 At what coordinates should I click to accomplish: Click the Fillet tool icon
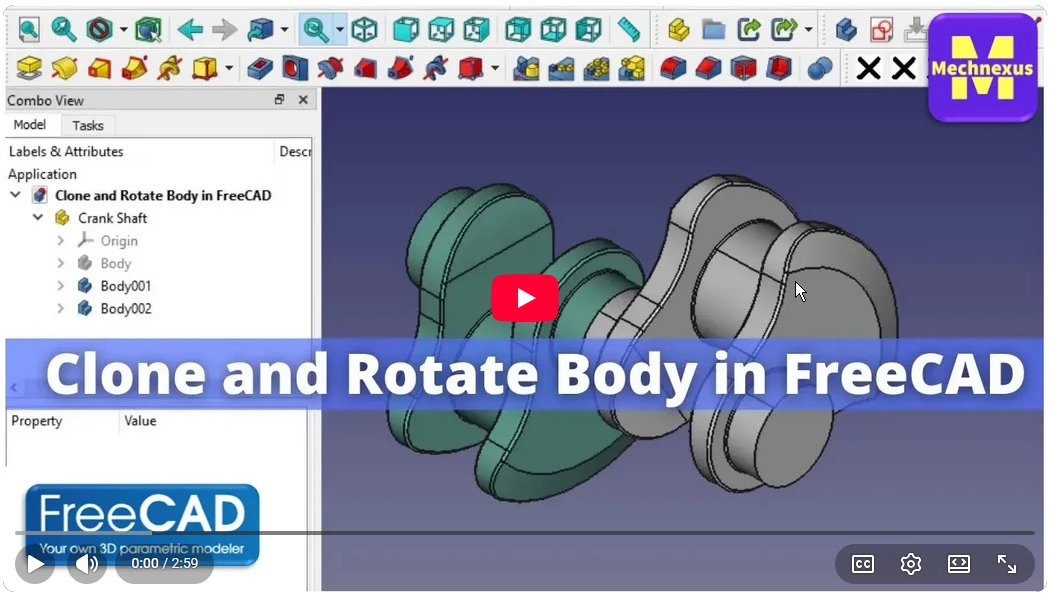pyautogui.click(x=673, y=68)
